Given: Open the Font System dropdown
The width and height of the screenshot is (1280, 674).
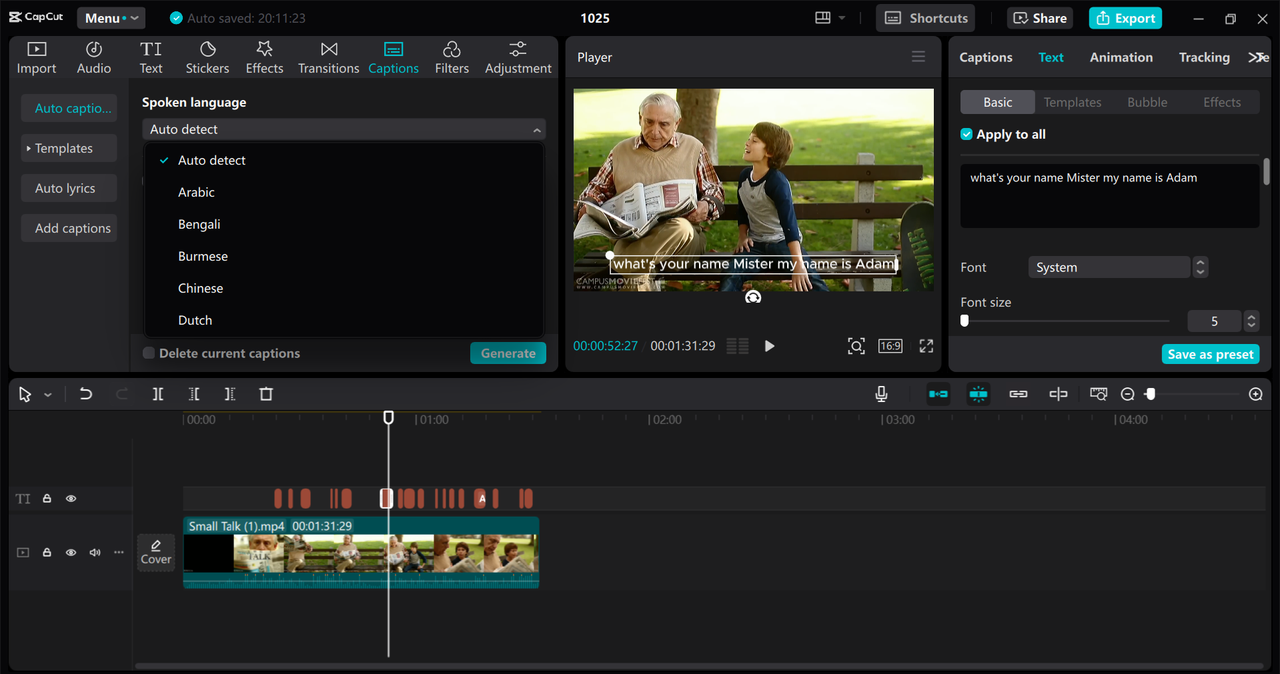Looking at the screenshot, I should tap(1109, 267).
